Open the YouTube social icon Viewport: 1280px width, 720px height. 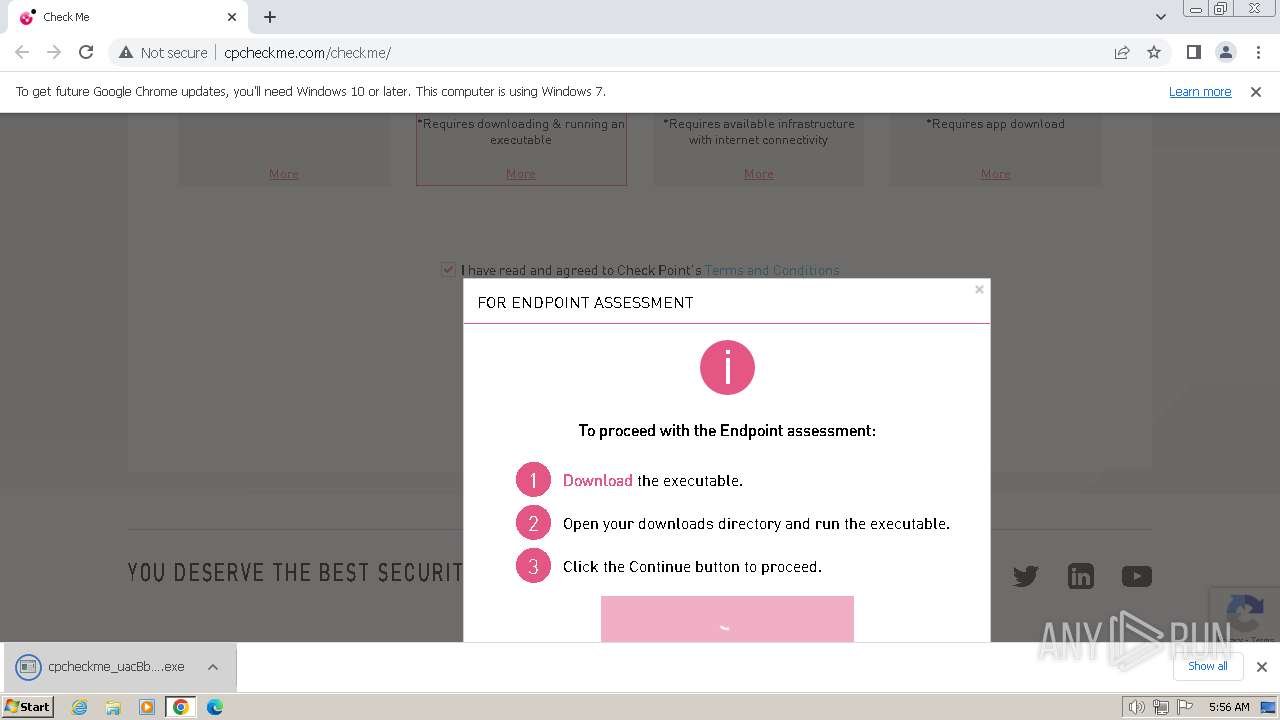pyautogui.click(x=1137, y=576)
